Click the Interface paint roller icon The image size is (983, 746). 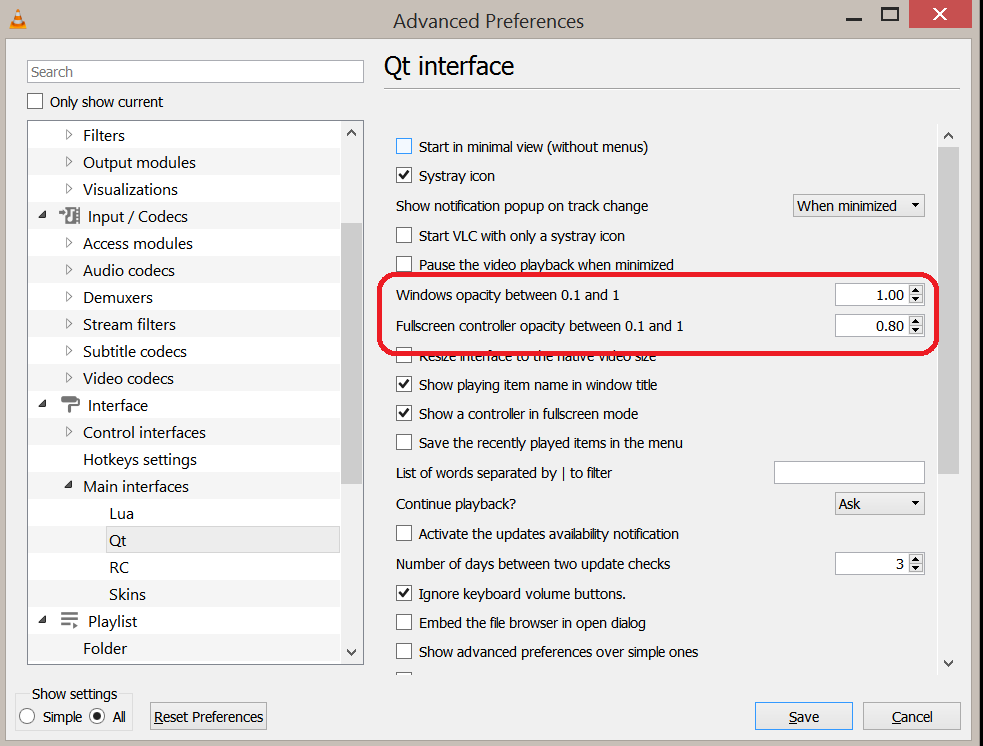pyautogui.click(x=70, y=404)
